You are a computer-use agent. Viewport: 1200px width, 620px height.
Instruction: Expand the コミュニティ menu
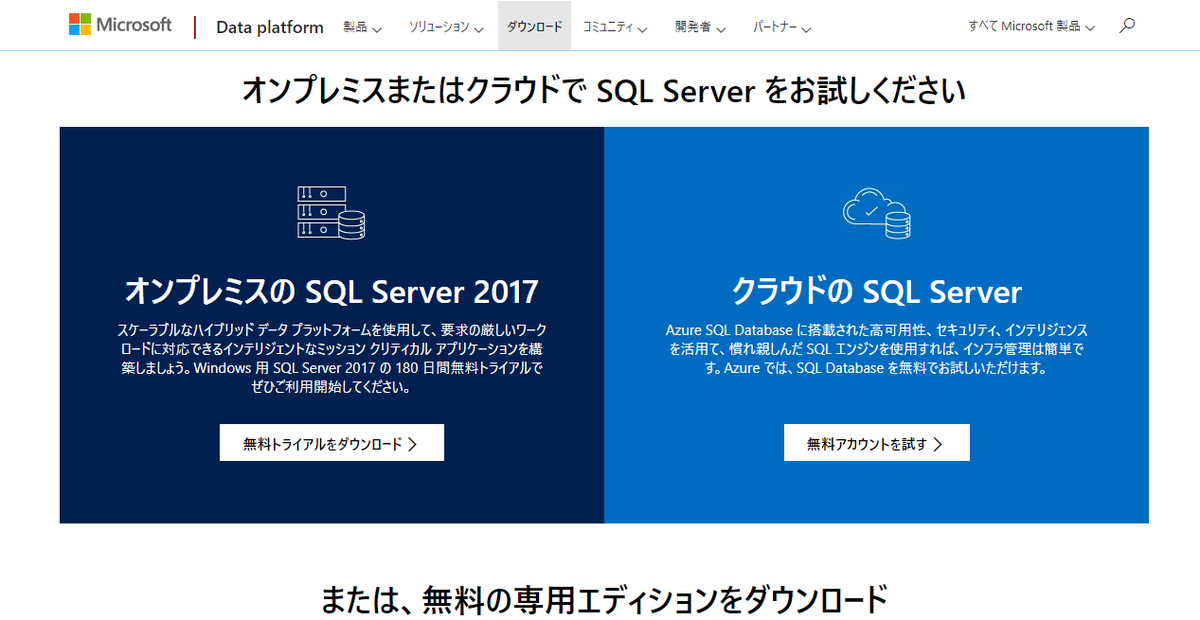(615, 27)
